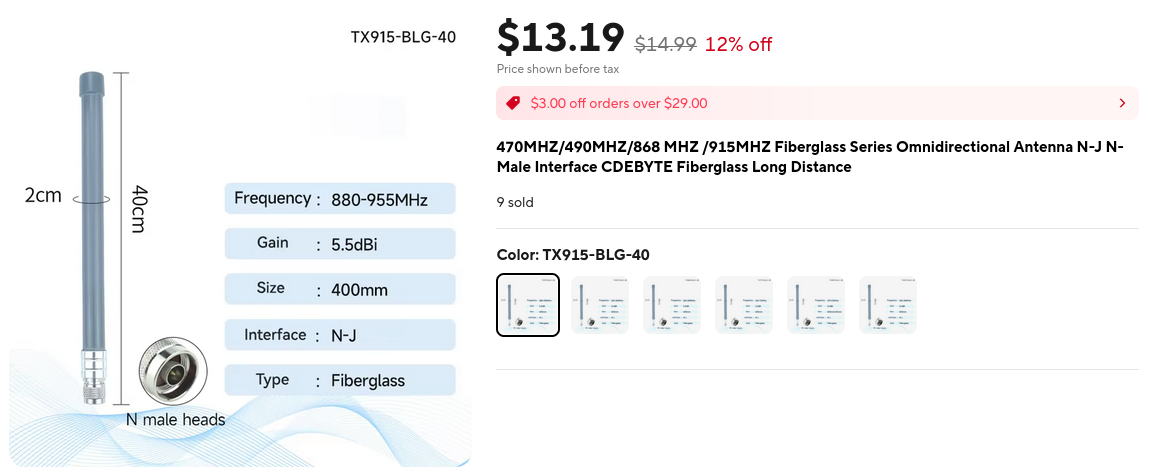This screenshot has height=473, width=1150.
Task: Pick the sixth color variant thumbnail
Action: point(888,305)
